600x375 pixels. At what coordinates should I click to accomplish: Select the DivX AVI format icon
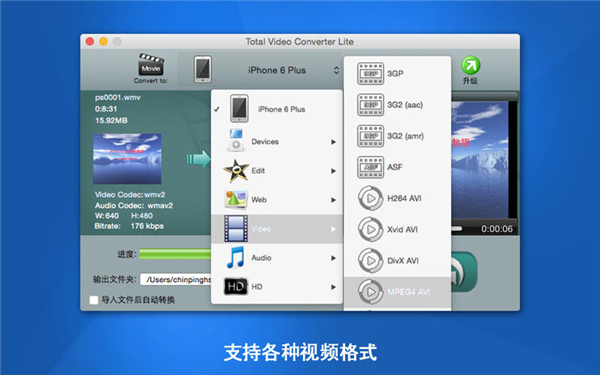coord(370,261)
